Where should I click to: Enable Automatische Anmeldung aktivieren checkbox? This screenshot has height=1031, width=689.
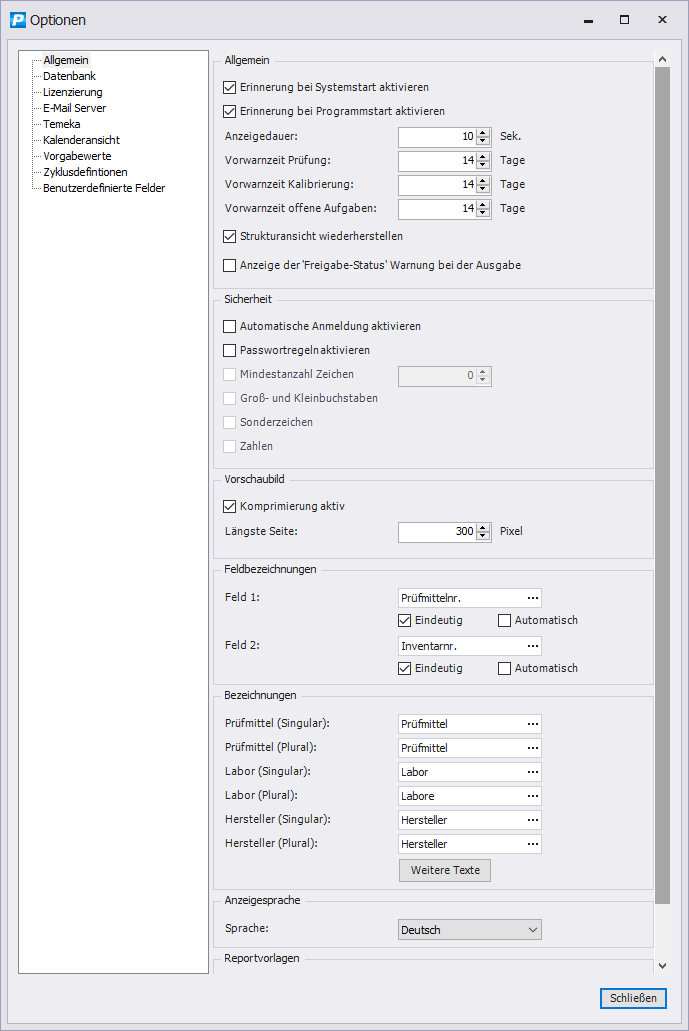(230, 327)
